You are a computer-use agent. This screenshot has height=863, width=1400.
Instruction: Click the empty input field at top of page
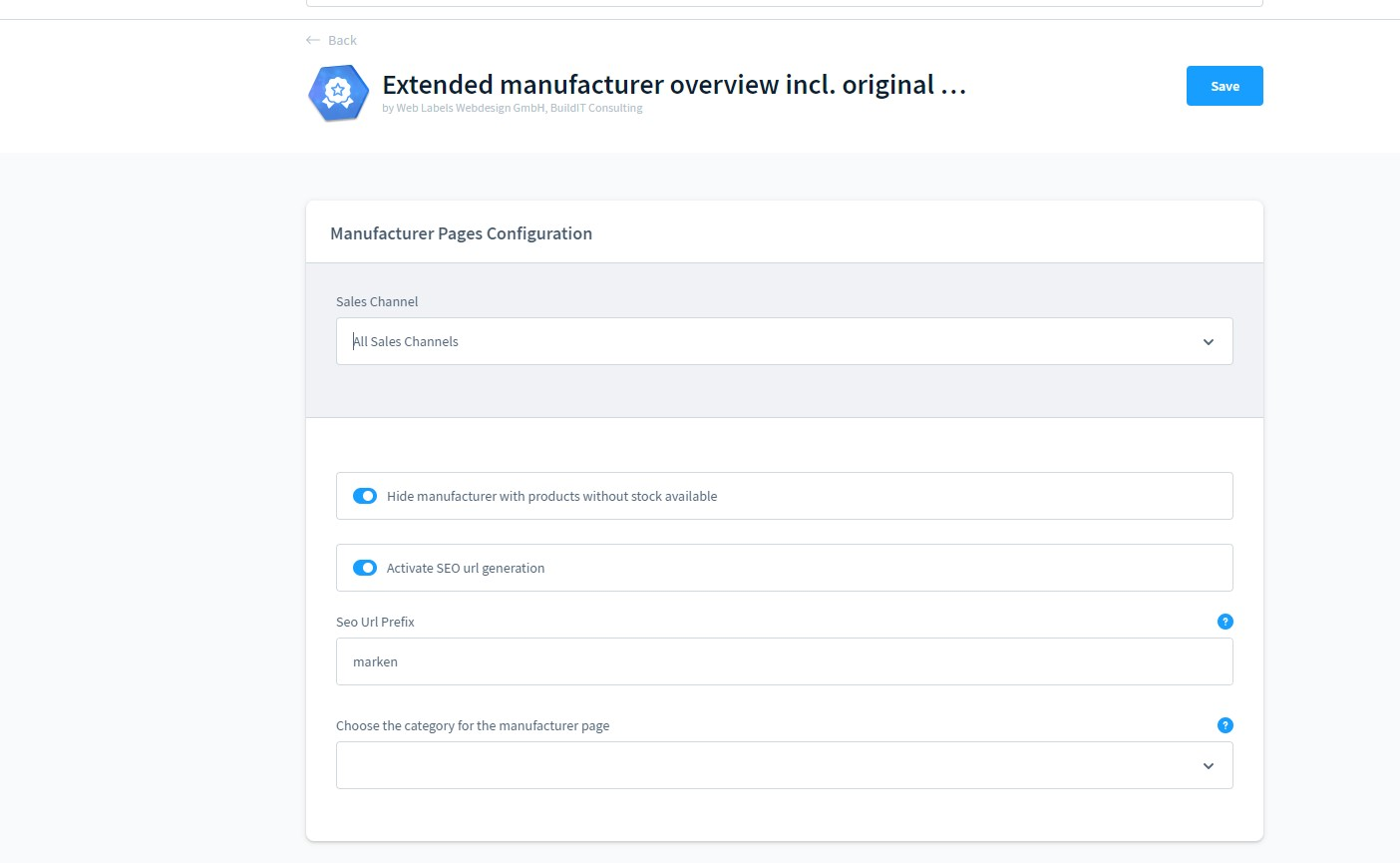(x=784, y=3)
